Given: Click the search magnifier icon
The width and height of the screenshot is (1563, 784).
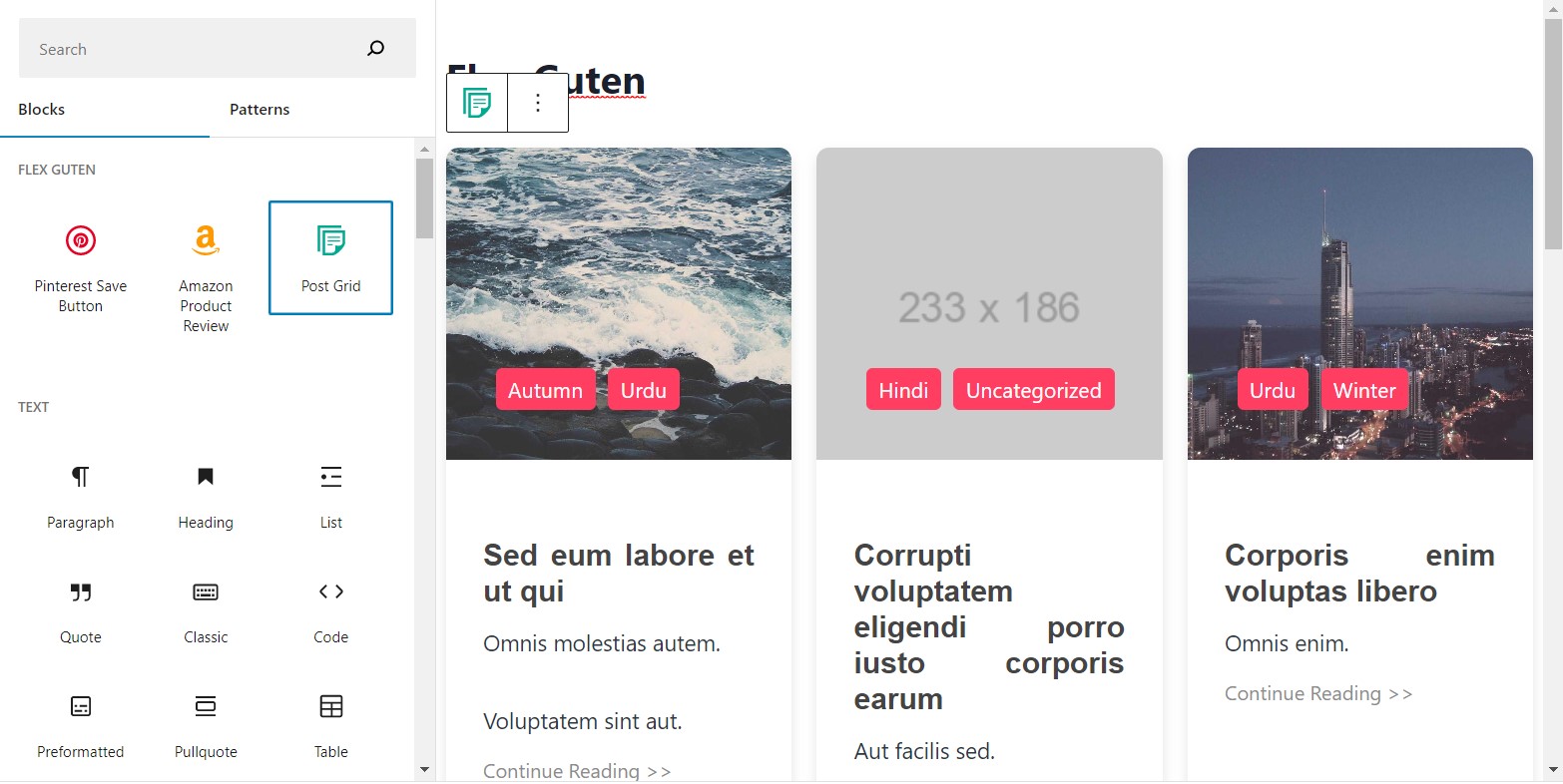Looking at the screenshot, I should click(375, 48).
